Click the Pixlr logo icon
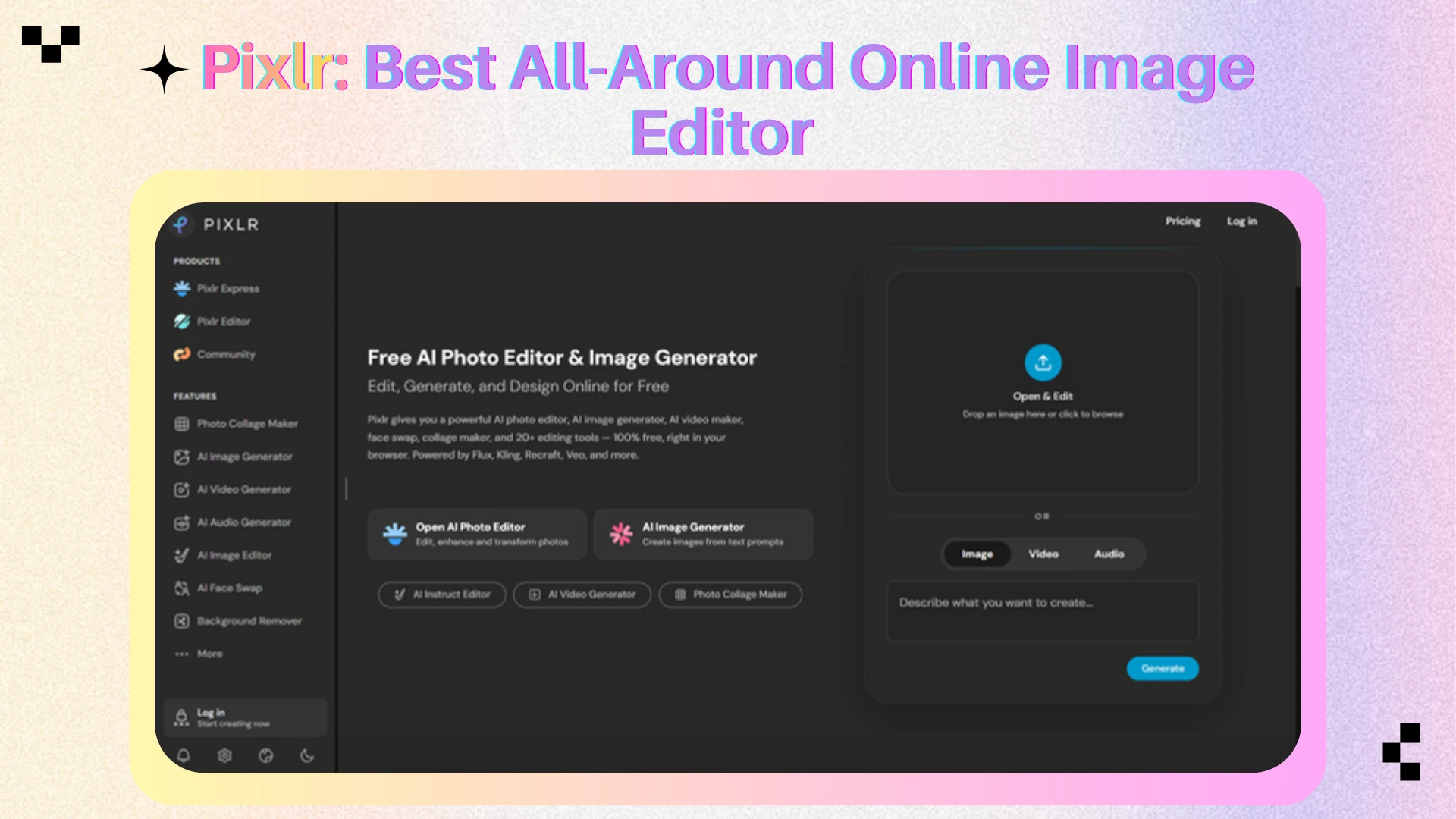 click(x=180, y=224)
